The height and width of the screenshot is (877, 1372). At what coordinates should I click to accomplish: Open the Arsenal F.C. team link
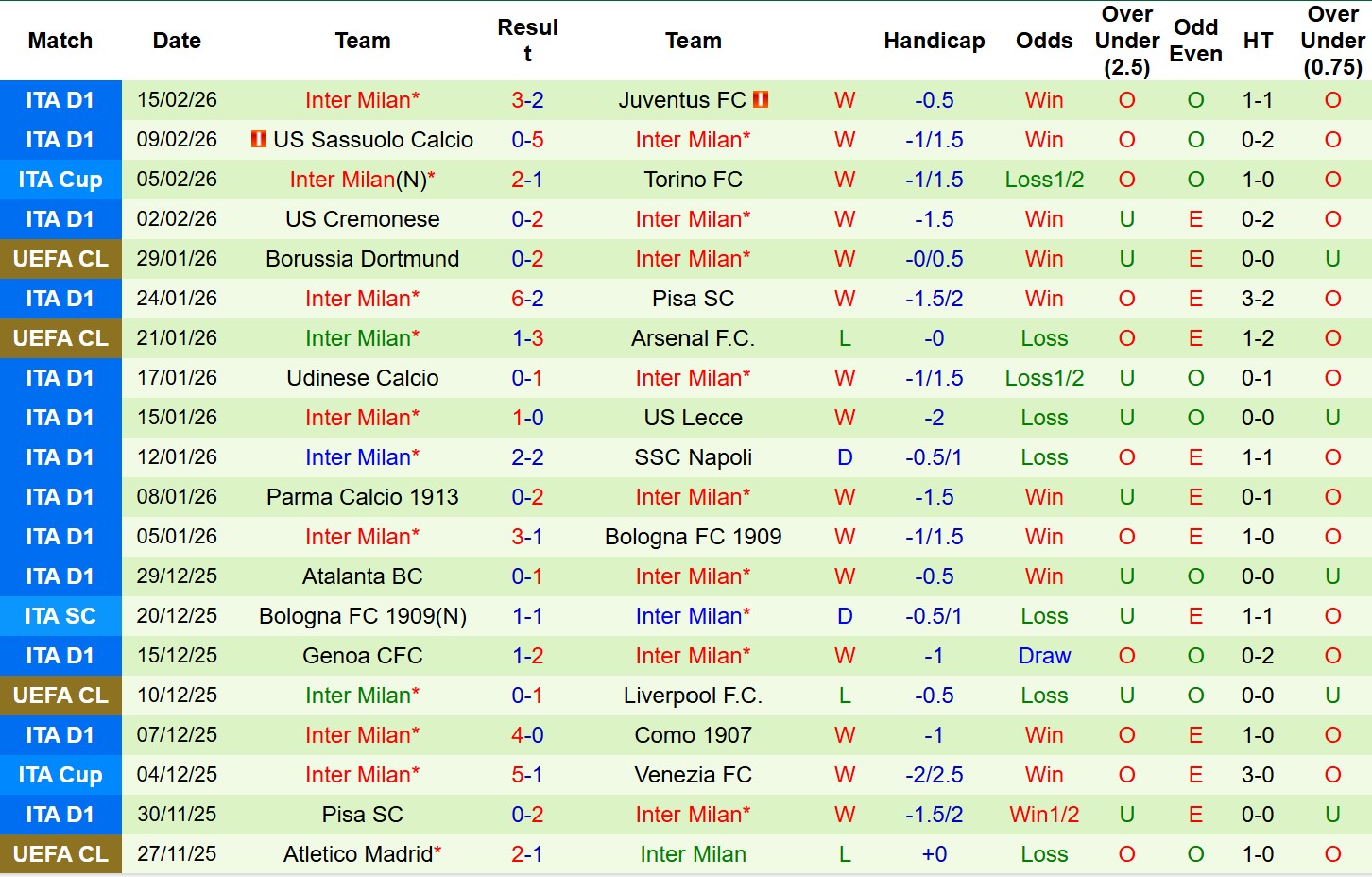click(x=693, y=338)
